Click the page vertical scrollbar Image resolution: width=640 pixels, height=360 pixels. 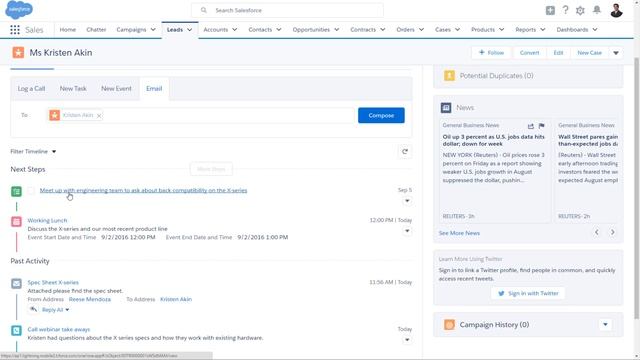[x=636, y=188]
